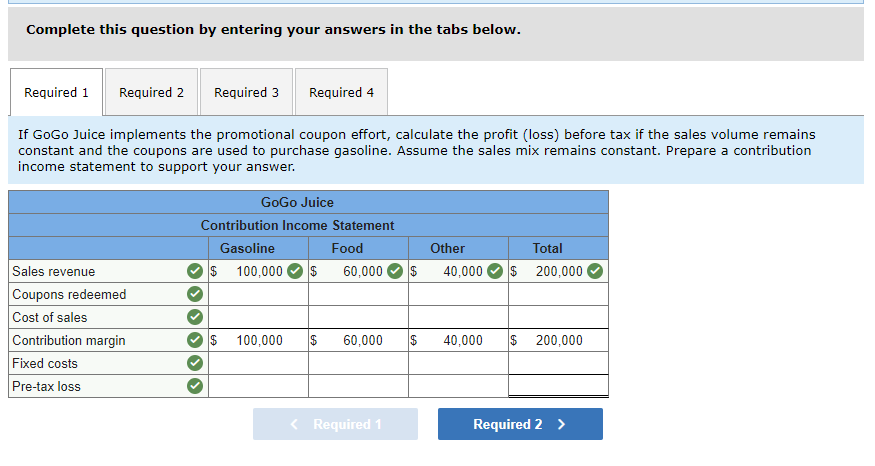Click green checkmark beside Cost of sales
Image resolution: width=875 pixels, height=466 pixels.
coord(195,317)
